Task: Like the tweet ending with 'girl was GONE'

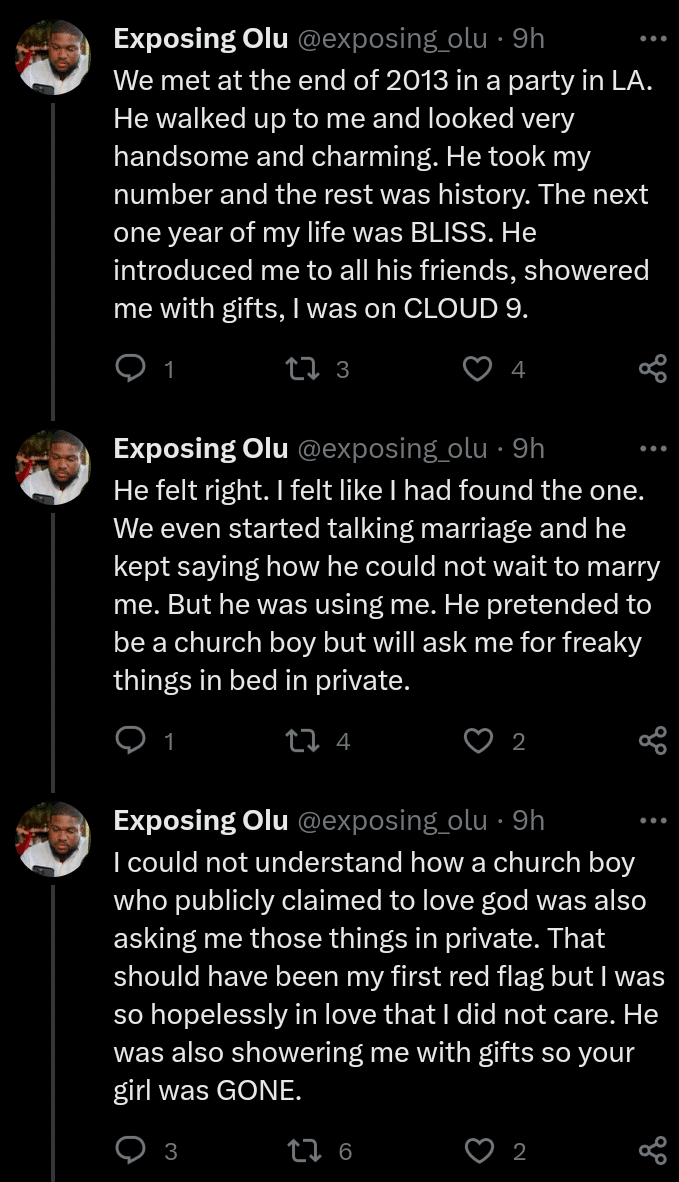Action: (x=479, y=1151)
